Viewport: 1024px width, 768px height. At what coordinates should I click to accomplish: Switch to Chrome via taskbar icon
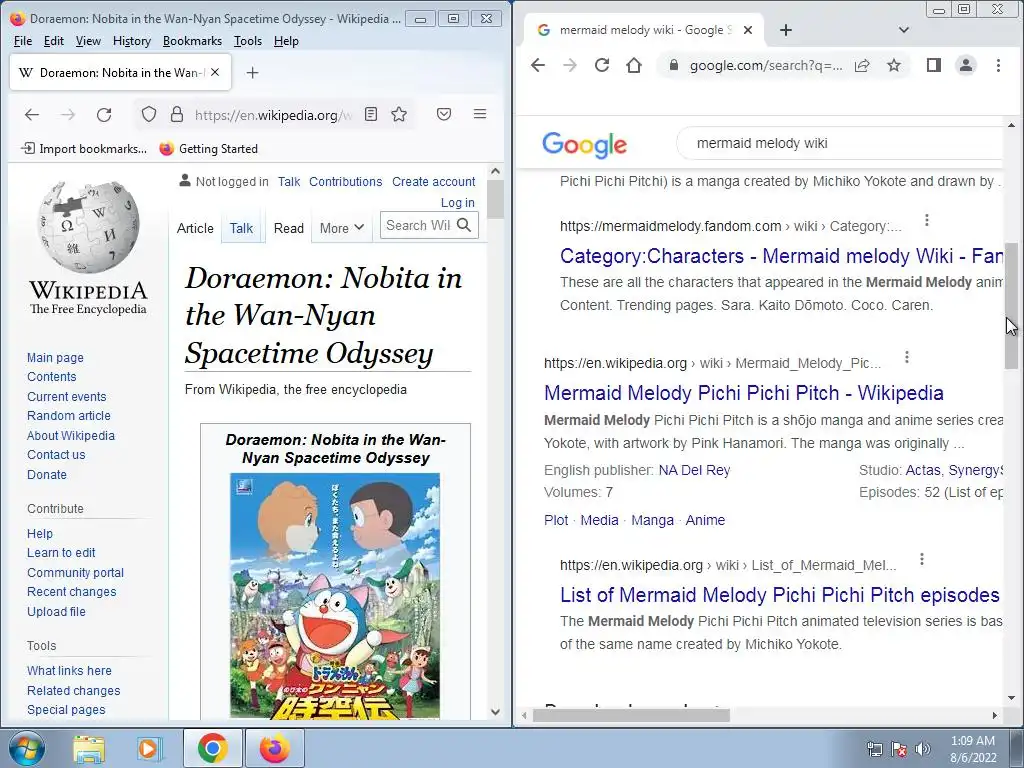[213, 748]
